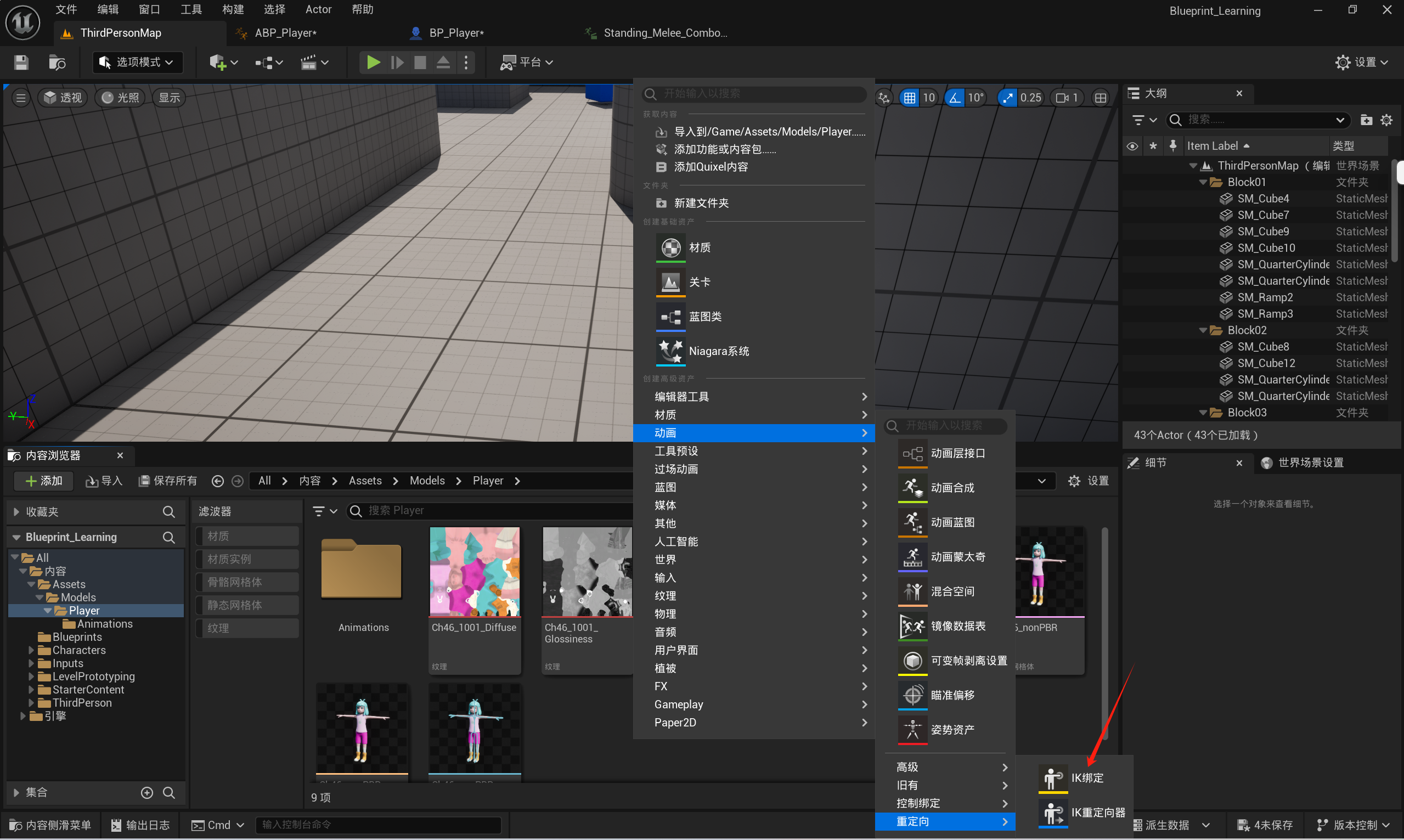Enable the 骨骼网格体 filter
This screenshot has width=1404, height=840.
coord(247,583)
